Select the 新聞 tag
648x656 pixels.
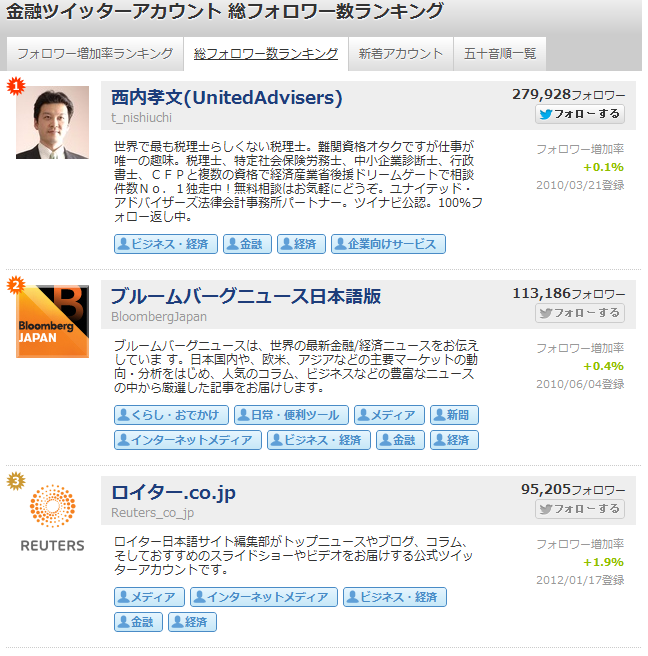[x=454, y=415]
